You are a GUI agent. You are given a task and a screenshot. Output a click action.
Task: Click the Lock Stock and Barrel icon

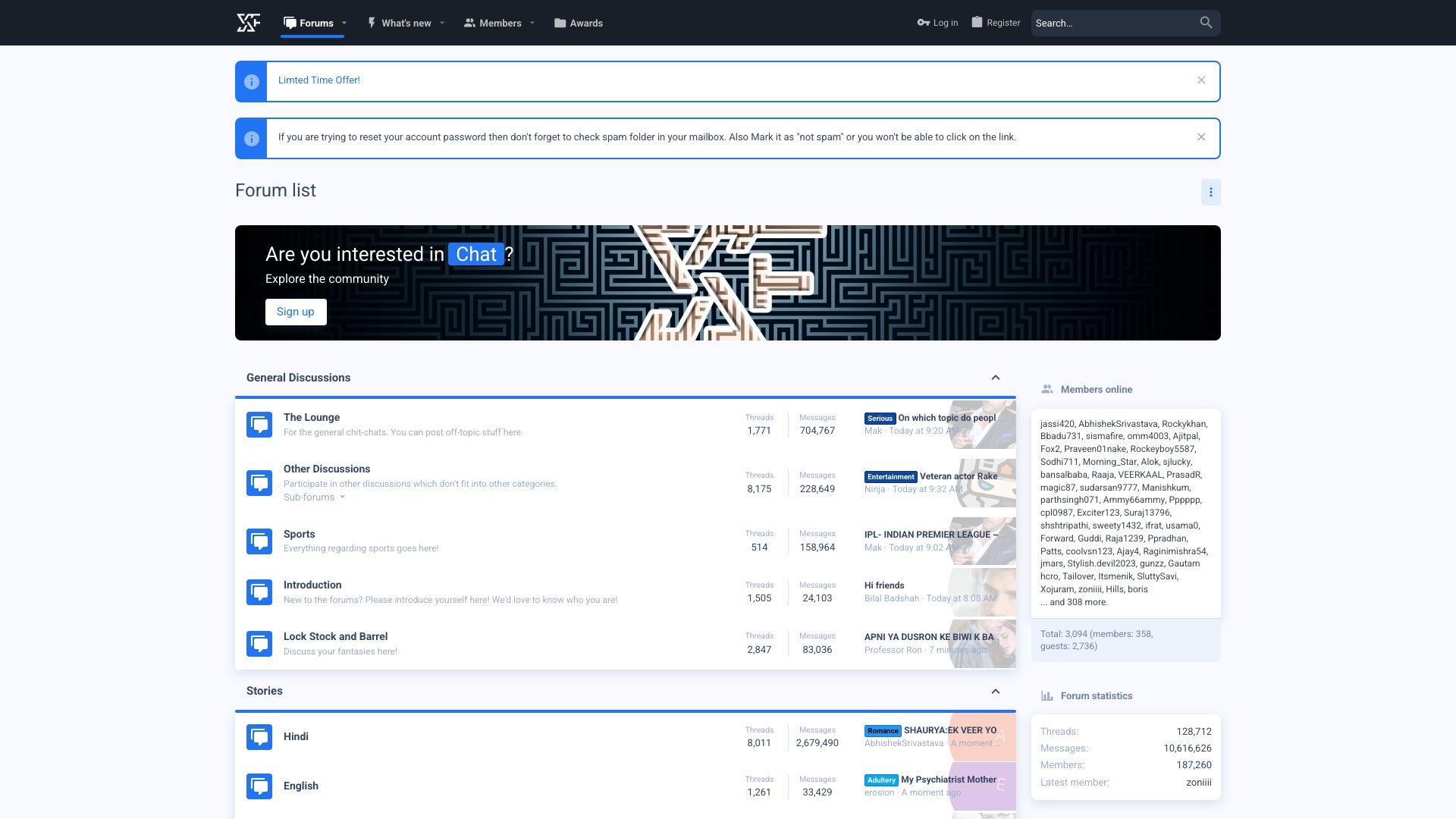(259, 644)
